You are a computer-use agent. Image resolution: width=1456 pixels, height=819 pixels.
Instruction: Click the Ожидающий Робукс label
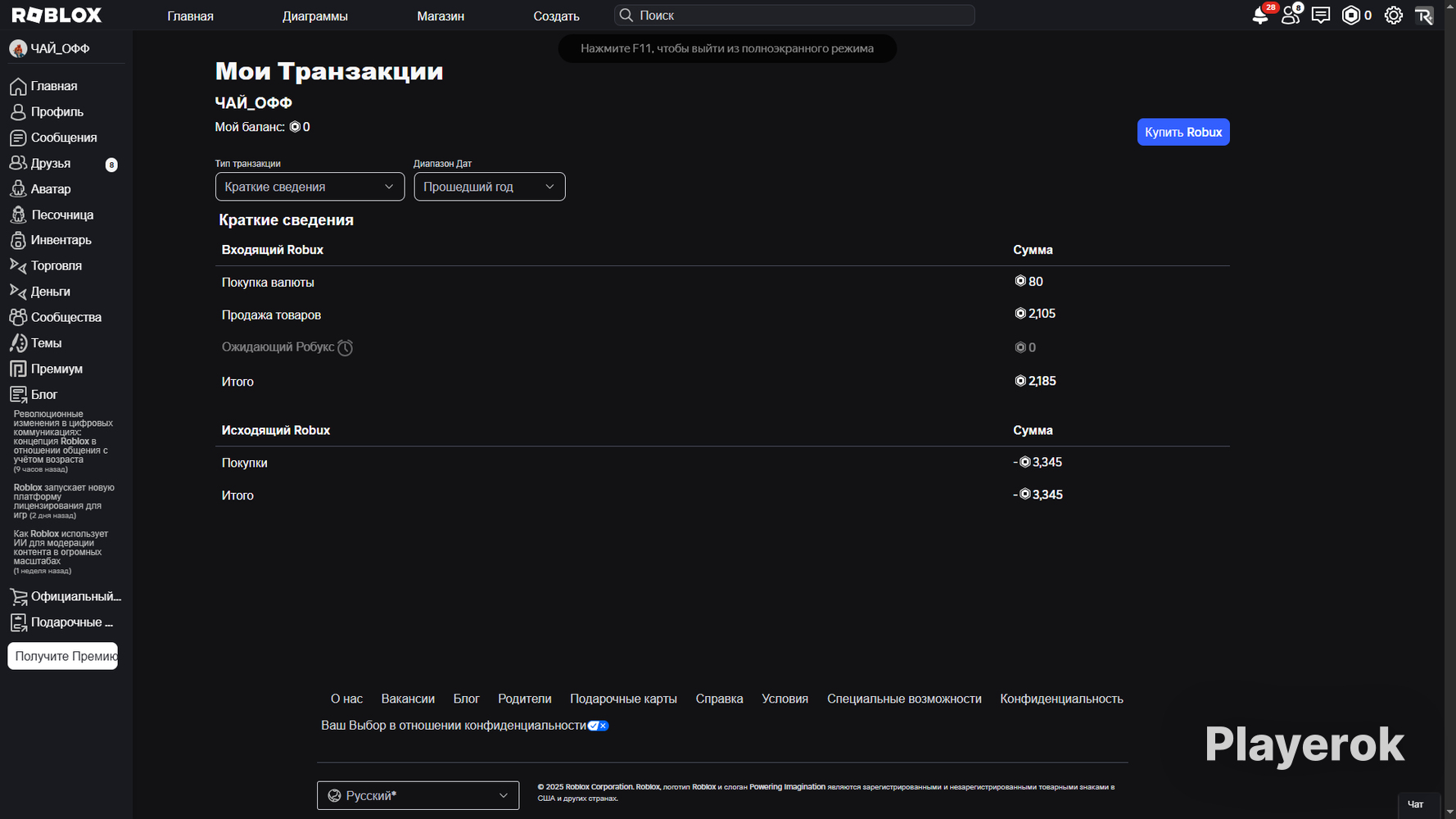278,347
